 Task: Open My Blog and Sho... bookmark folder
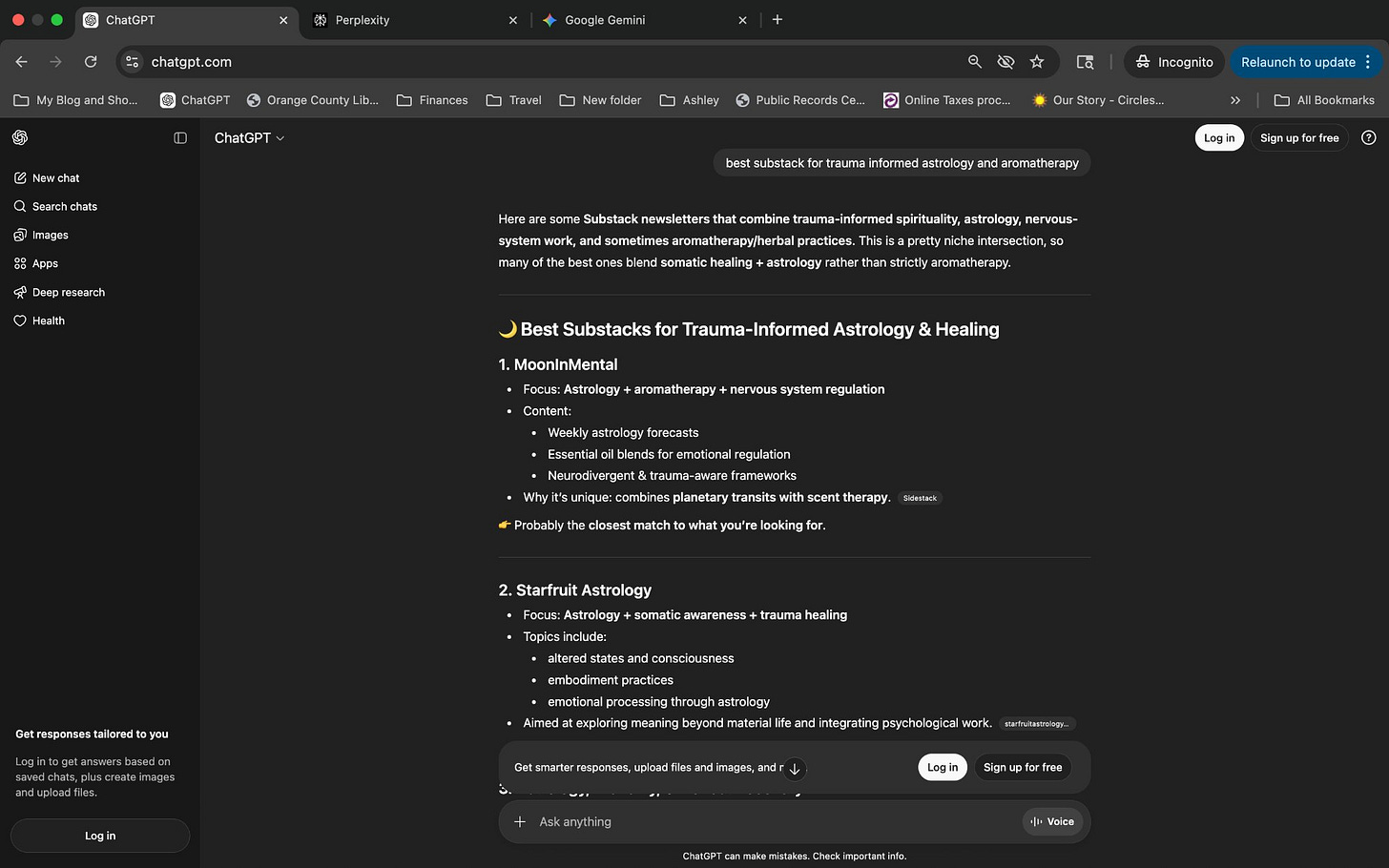(x=75, y=100)
